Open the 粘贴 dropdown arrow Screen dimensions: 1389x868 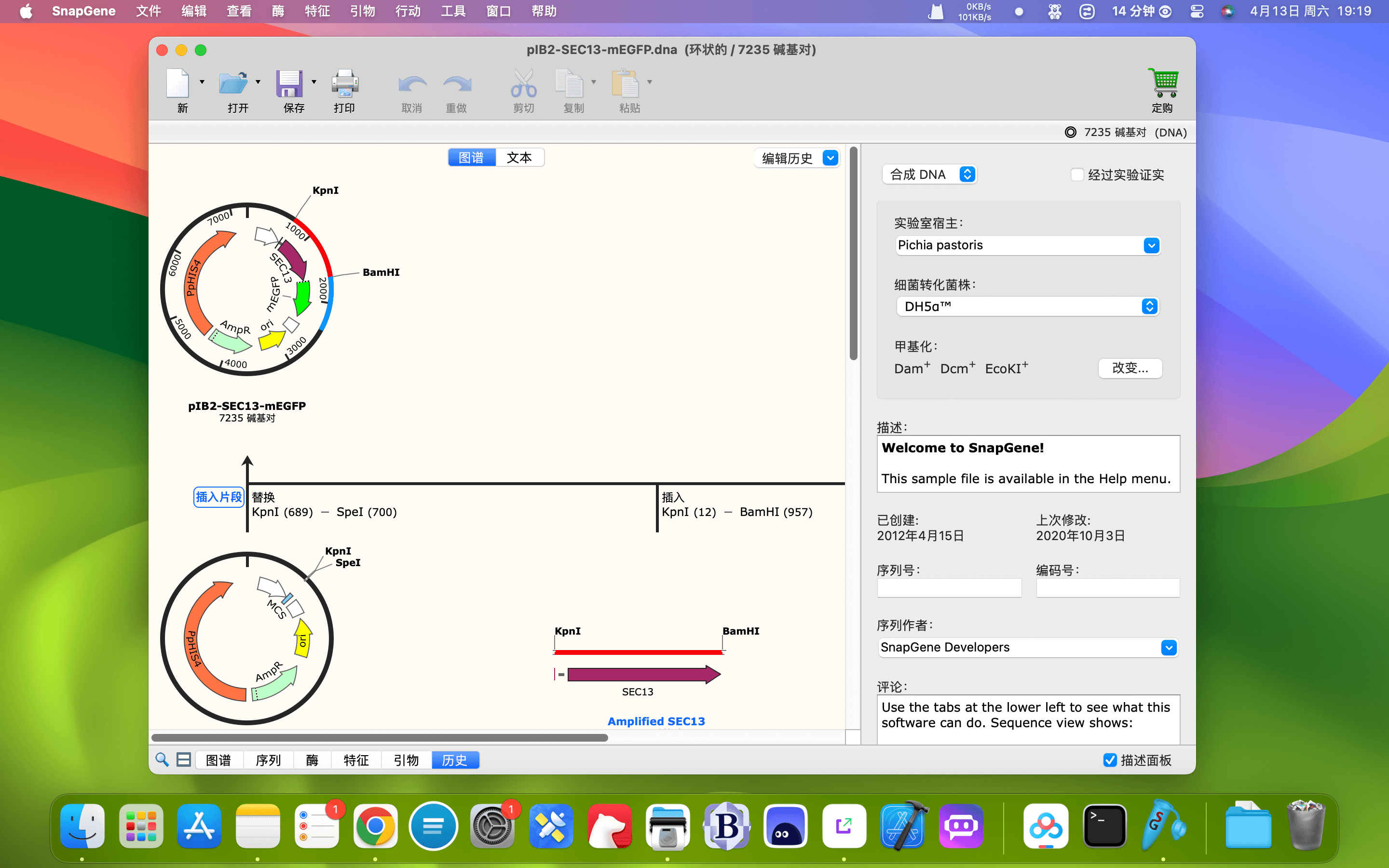650,82
